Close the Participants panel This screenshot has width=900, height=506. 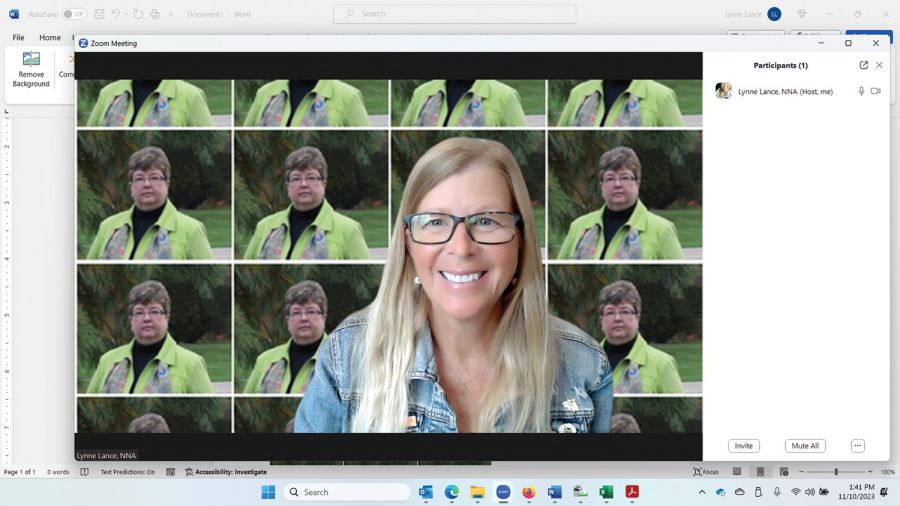(879, 65)
